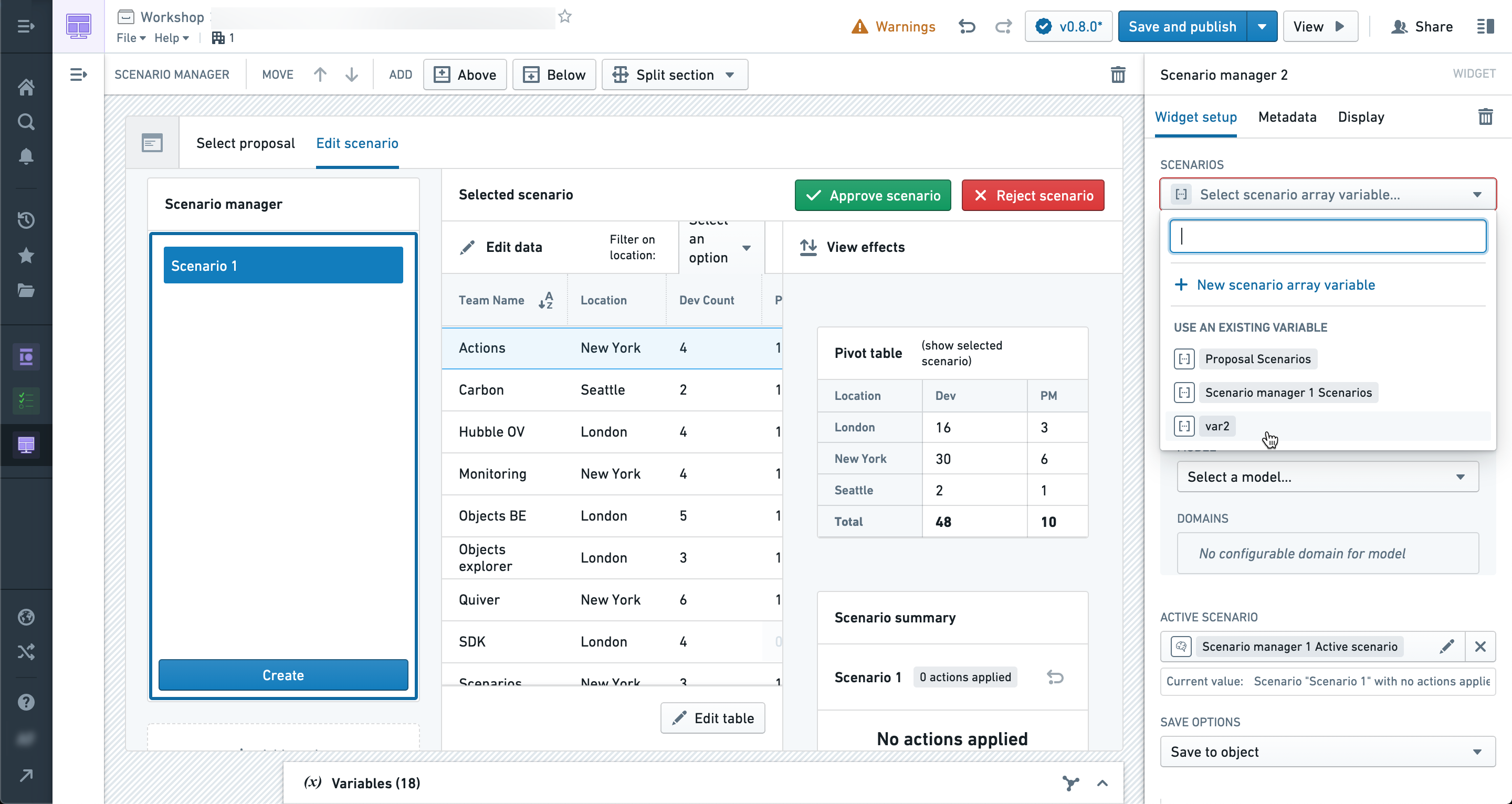Revert Scenario 1 actions undo icon
Viewport: 1512px width, 804px height.
(x=1055, y=677)
